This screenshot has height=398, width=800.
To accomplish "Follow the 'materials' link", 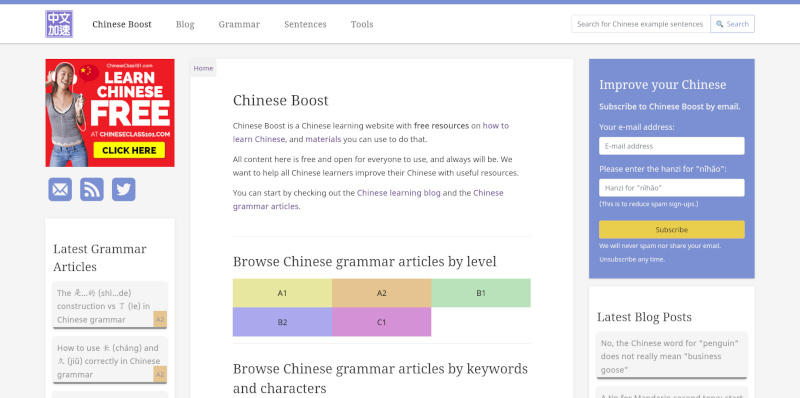I will (323, 139).
